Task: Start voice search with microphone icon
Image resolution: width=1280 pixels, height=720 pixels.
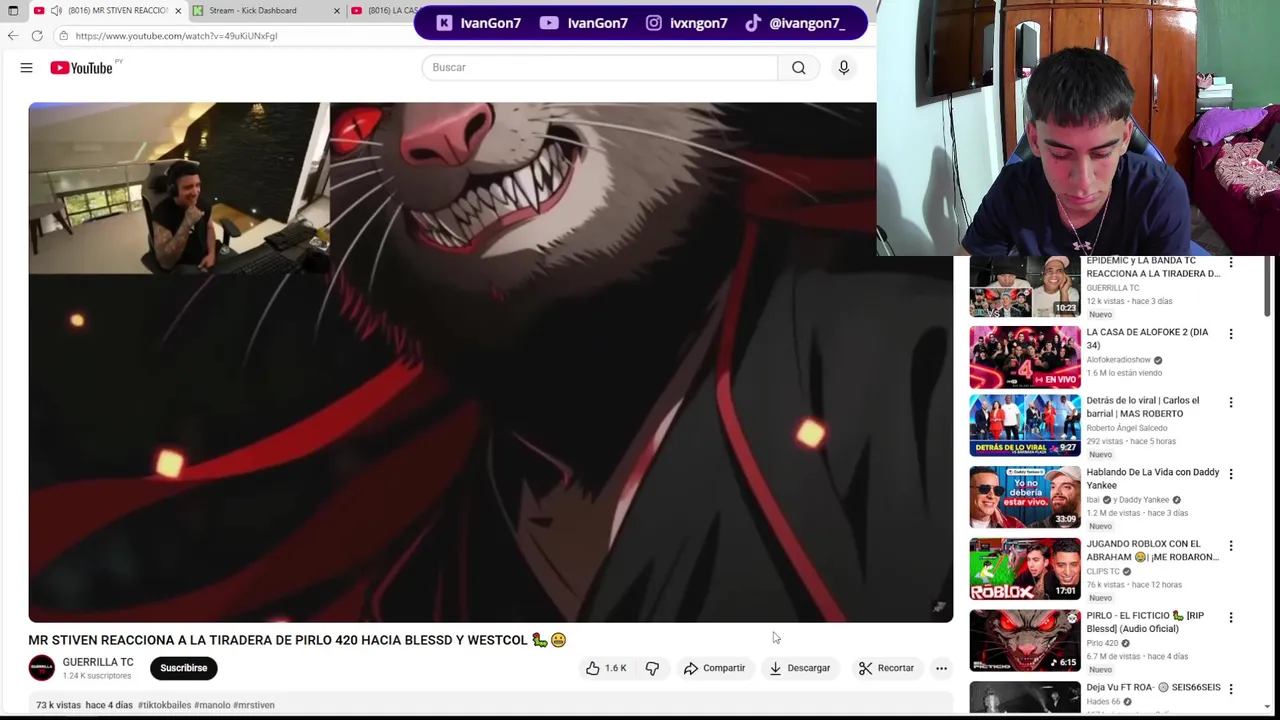Action: click(x=844, y=67)
